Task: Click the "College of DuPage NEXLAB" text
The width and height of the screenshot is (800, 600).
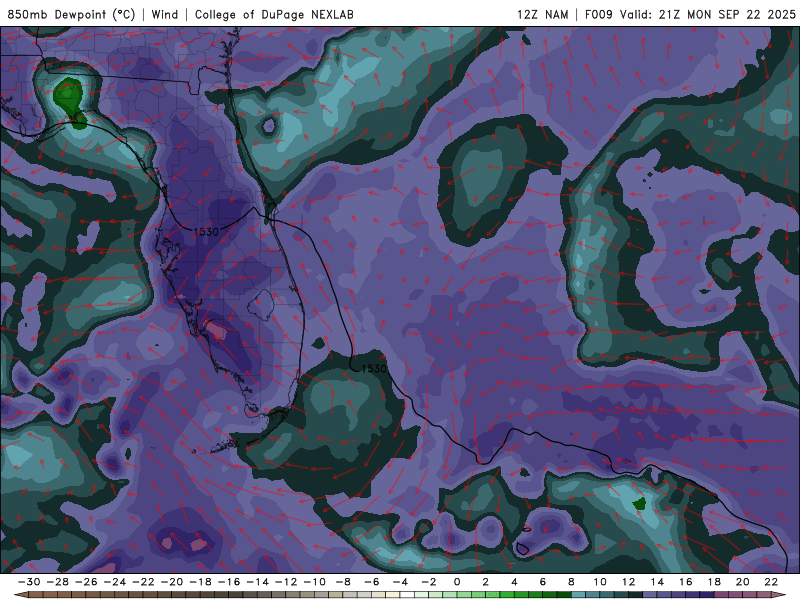Action: pos(274,14)
